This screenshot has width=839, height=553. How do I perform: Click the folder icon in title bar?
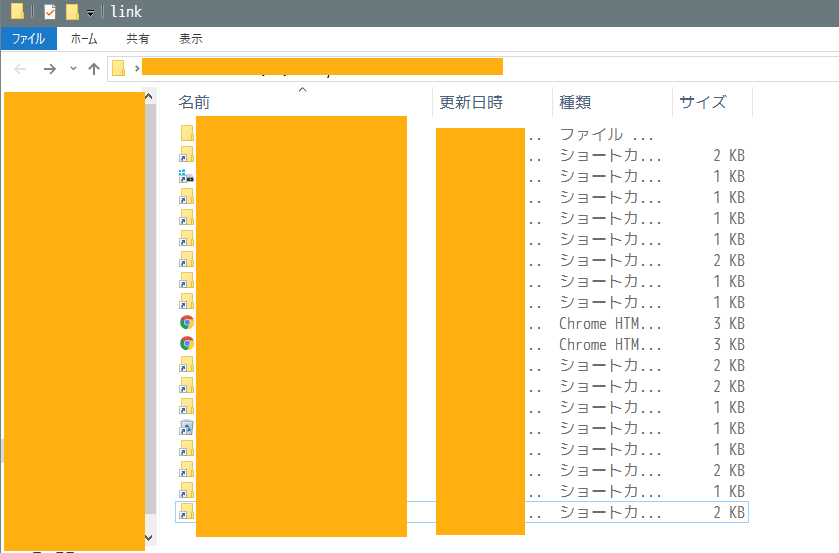[17, 11]
